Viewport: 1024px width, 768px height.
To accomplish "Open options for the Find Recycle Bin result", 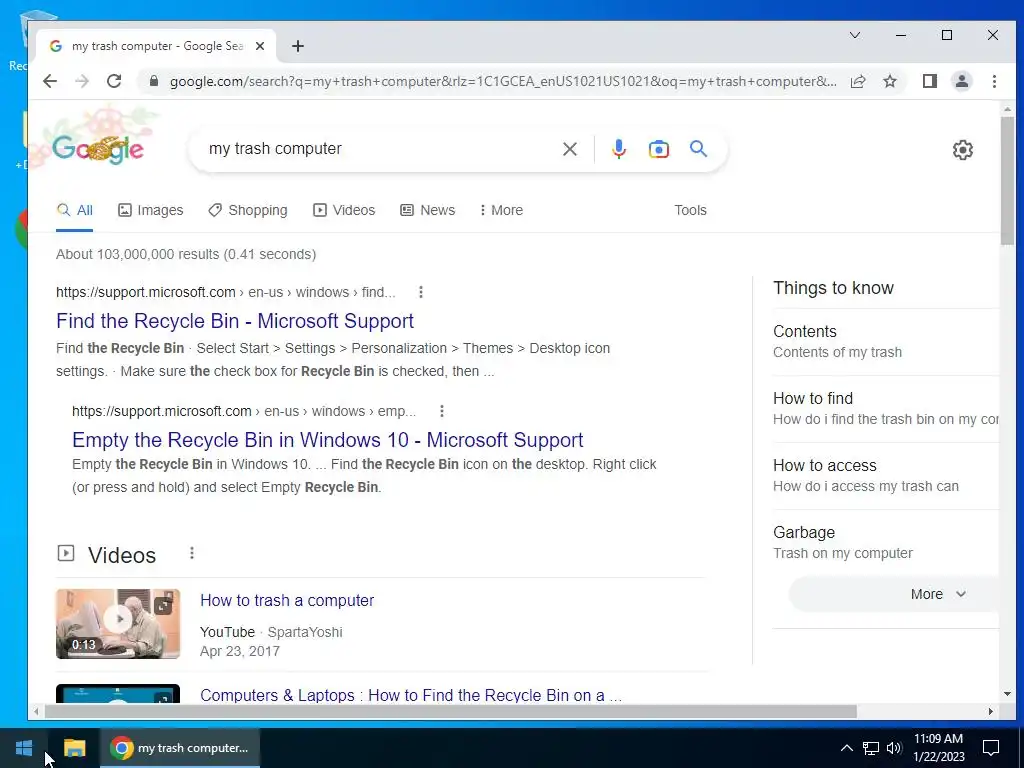I will click(x=421, y=292).
